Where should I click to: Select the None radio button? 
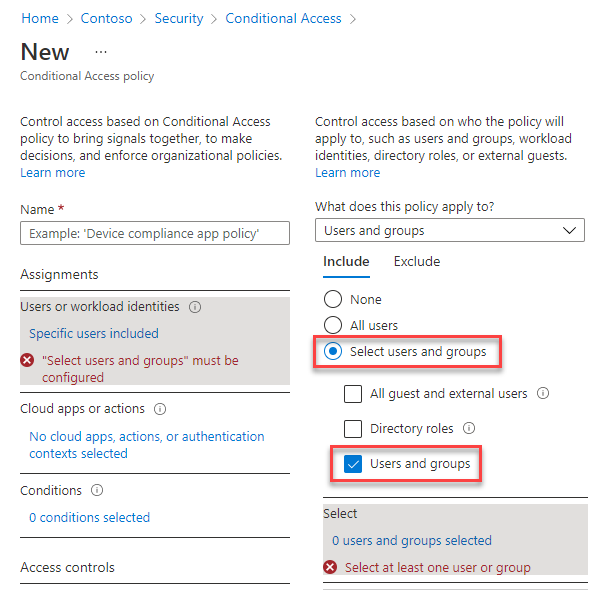click(333, 299)
